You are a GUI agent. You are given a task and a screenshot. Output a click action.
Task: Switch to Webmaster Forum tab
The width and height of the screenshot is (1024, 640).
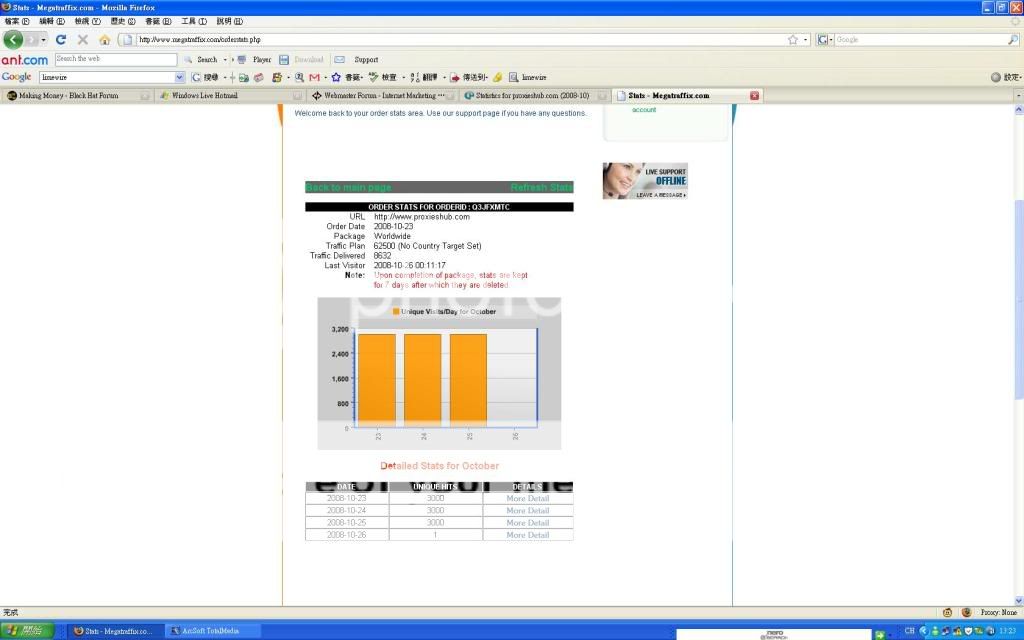point(383,95)
